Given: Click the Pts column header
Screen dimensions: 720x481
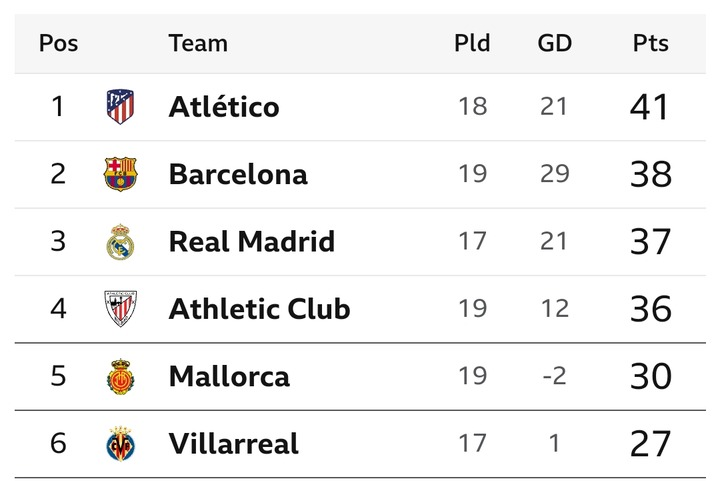Looking at the screenshot, I should coord(651,43).
